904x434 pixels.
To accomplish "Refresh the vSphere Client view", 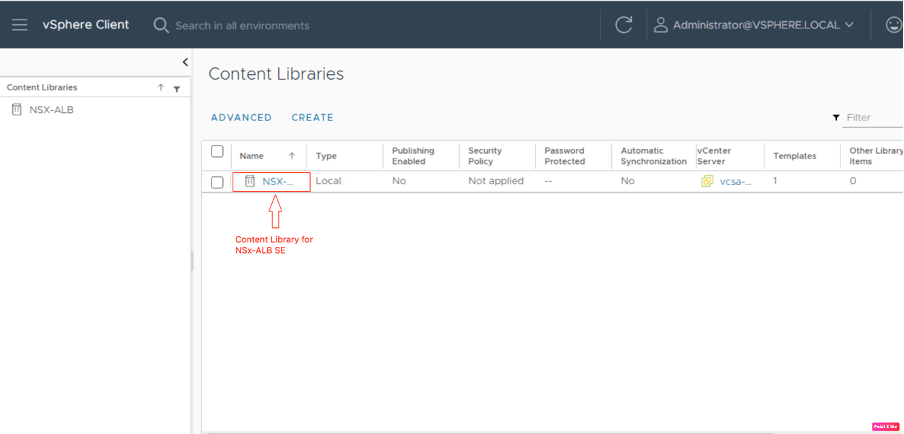I will (624, 25).
